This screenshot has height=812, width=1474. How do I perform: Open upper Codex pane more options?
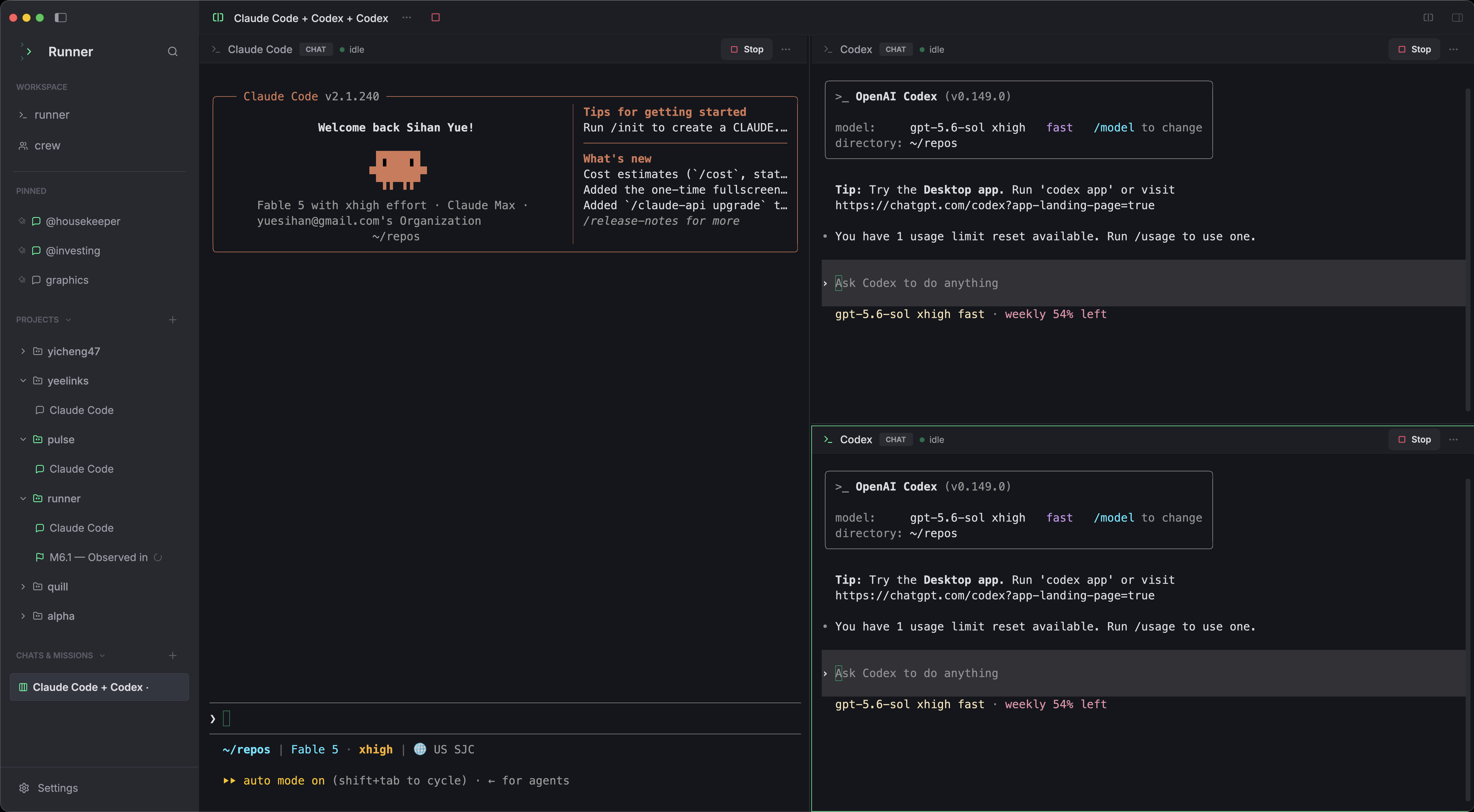pos(1453,50)
